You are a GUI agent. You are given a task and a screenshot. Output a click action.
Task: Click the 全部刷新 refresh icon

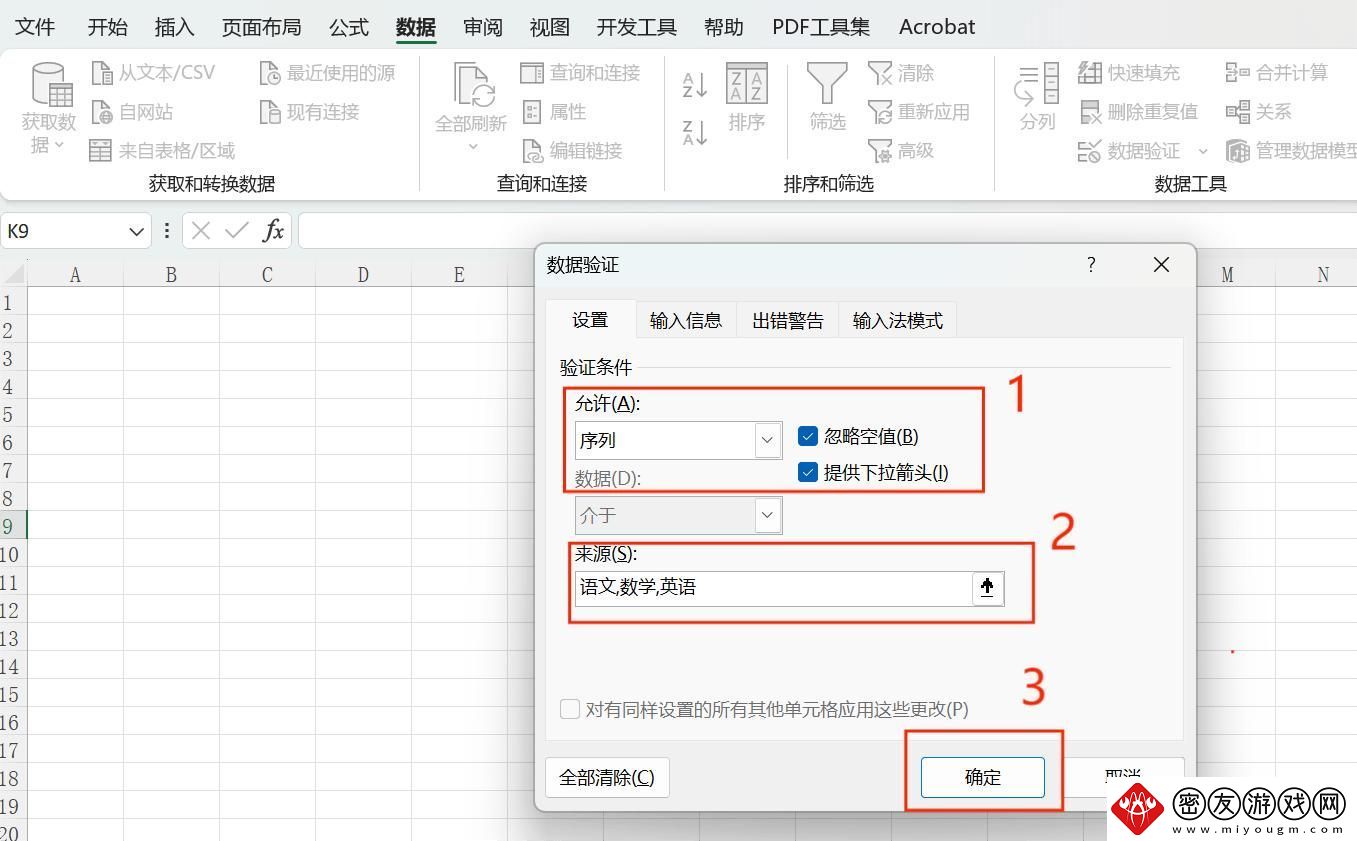click(x=472, y=84)
